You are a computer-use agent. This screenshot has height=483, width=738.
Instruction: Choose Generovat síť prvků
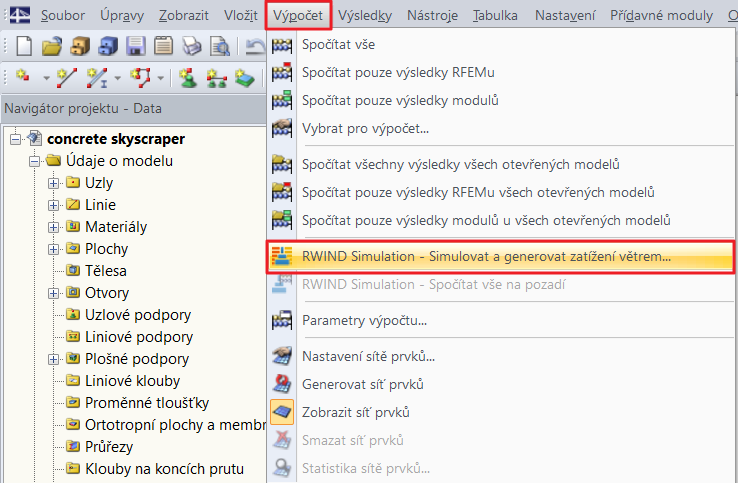pyautogui.click(x=501, y=384)
